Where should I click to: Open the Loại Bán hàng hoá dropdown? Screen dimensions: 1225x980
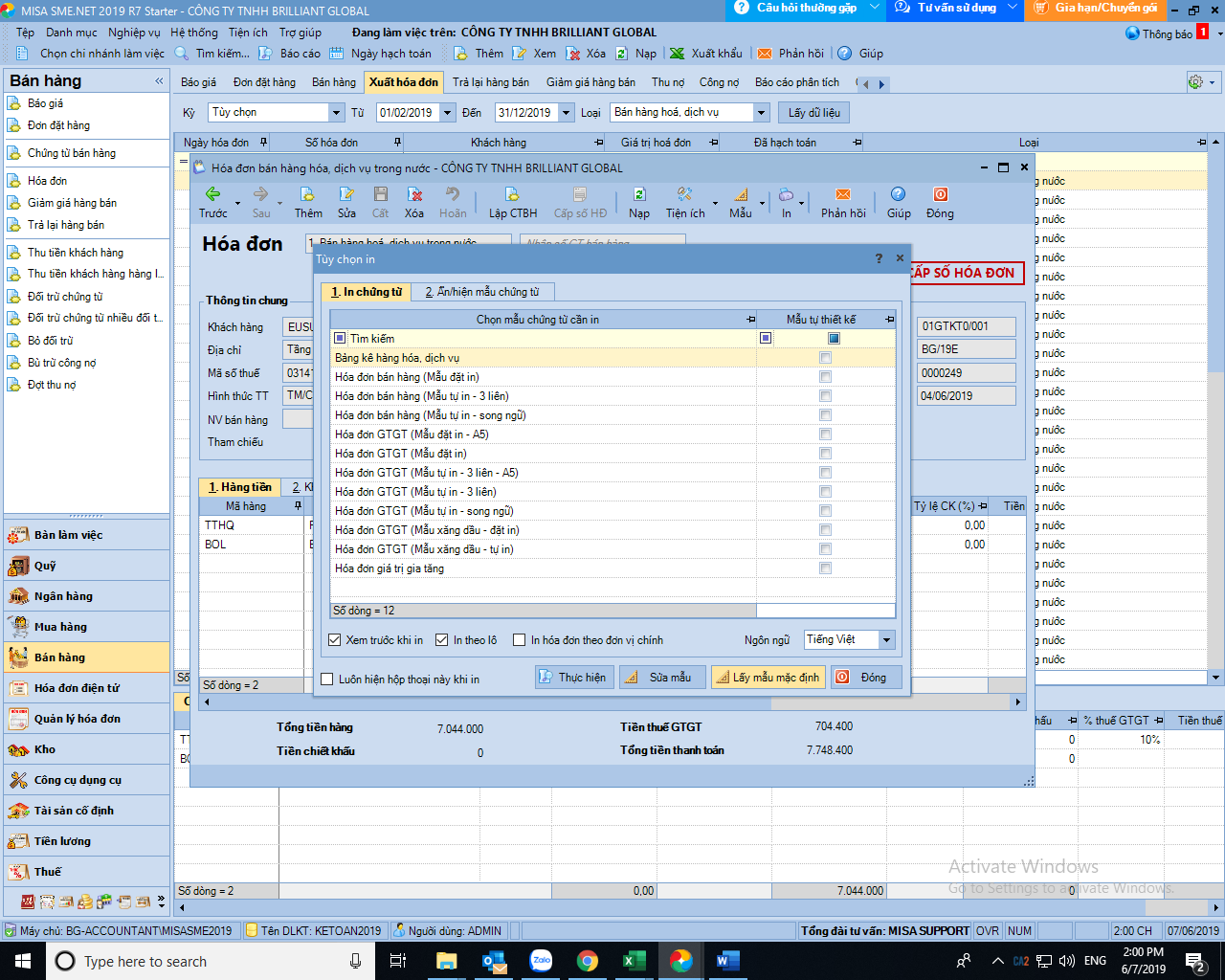coord(761,113)
